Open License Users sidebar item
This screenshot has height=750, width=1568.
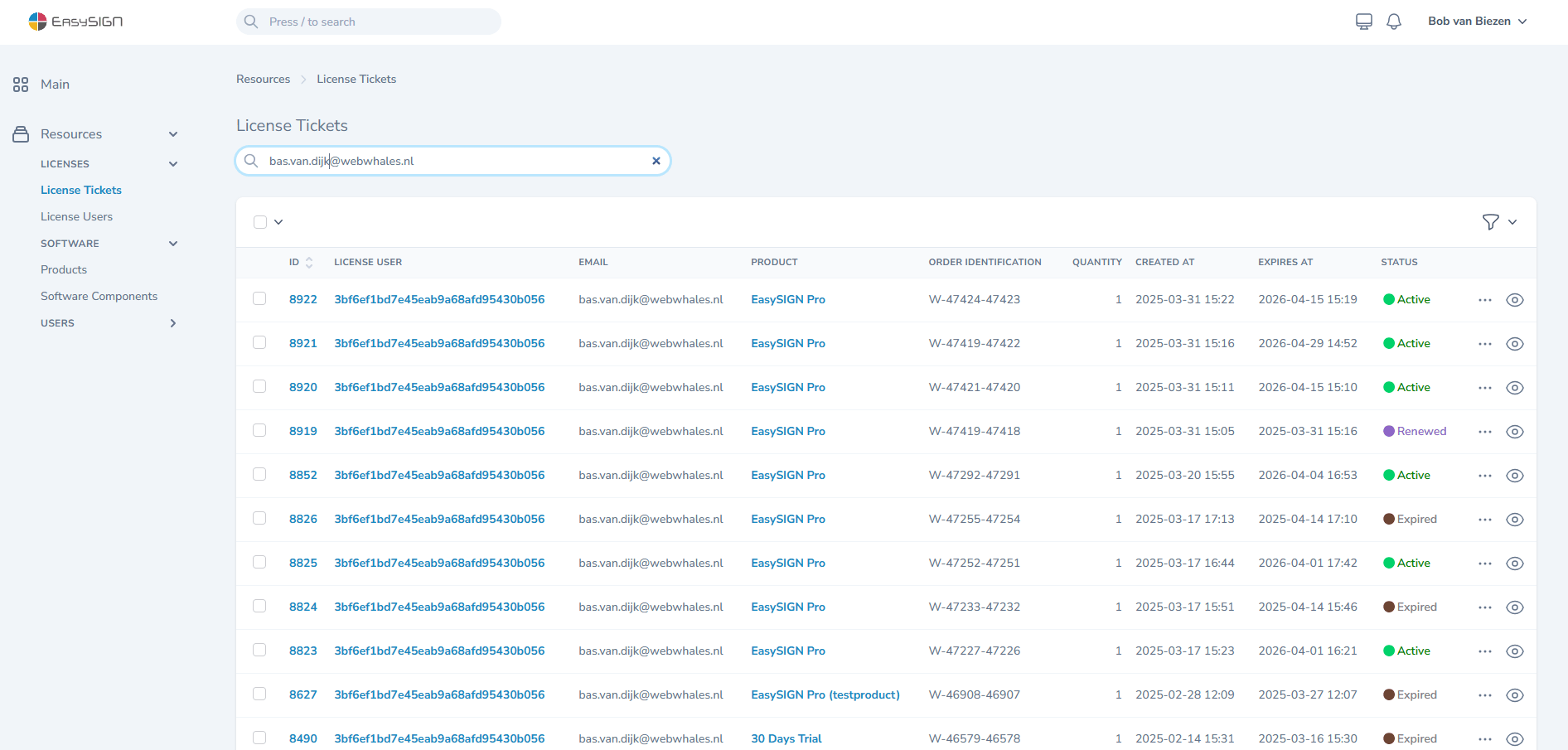(76, 216)
